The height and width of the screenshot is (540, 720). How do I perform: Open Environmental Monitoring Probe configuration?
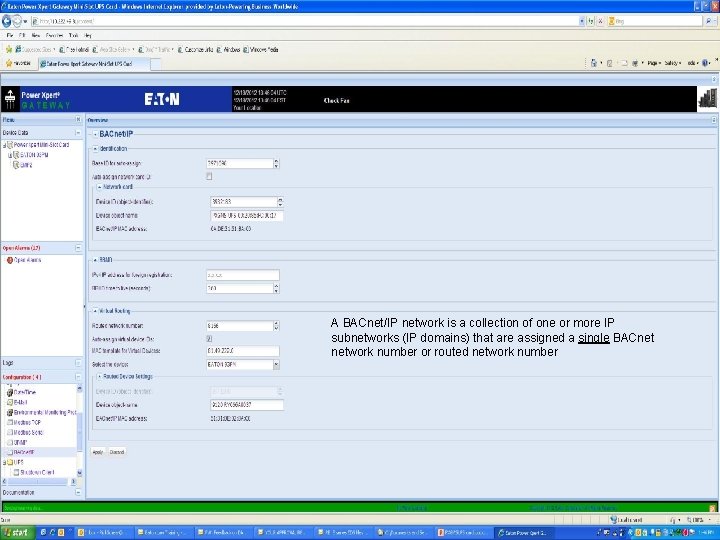45,412
